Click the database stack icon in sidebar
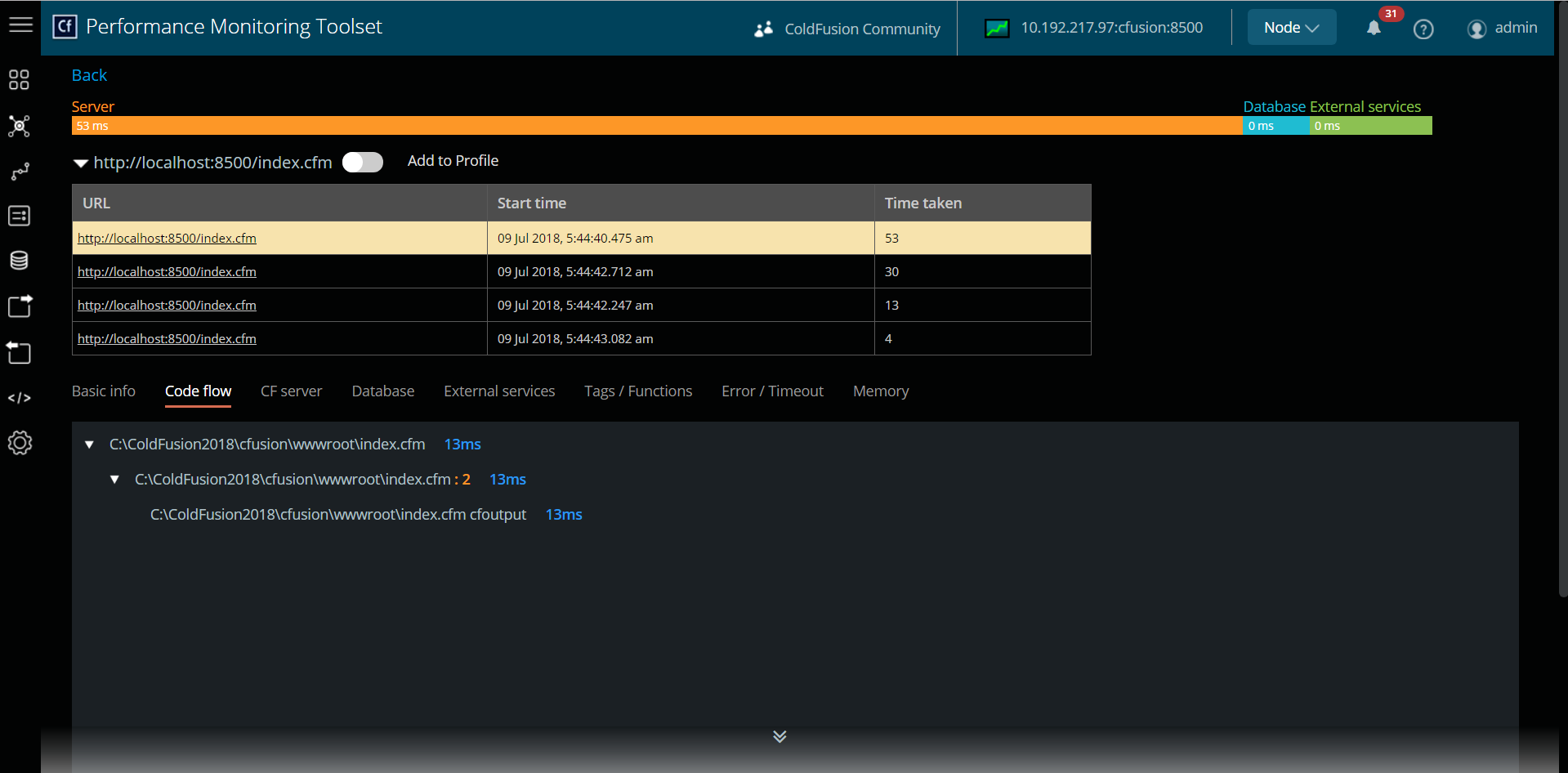 19,261
